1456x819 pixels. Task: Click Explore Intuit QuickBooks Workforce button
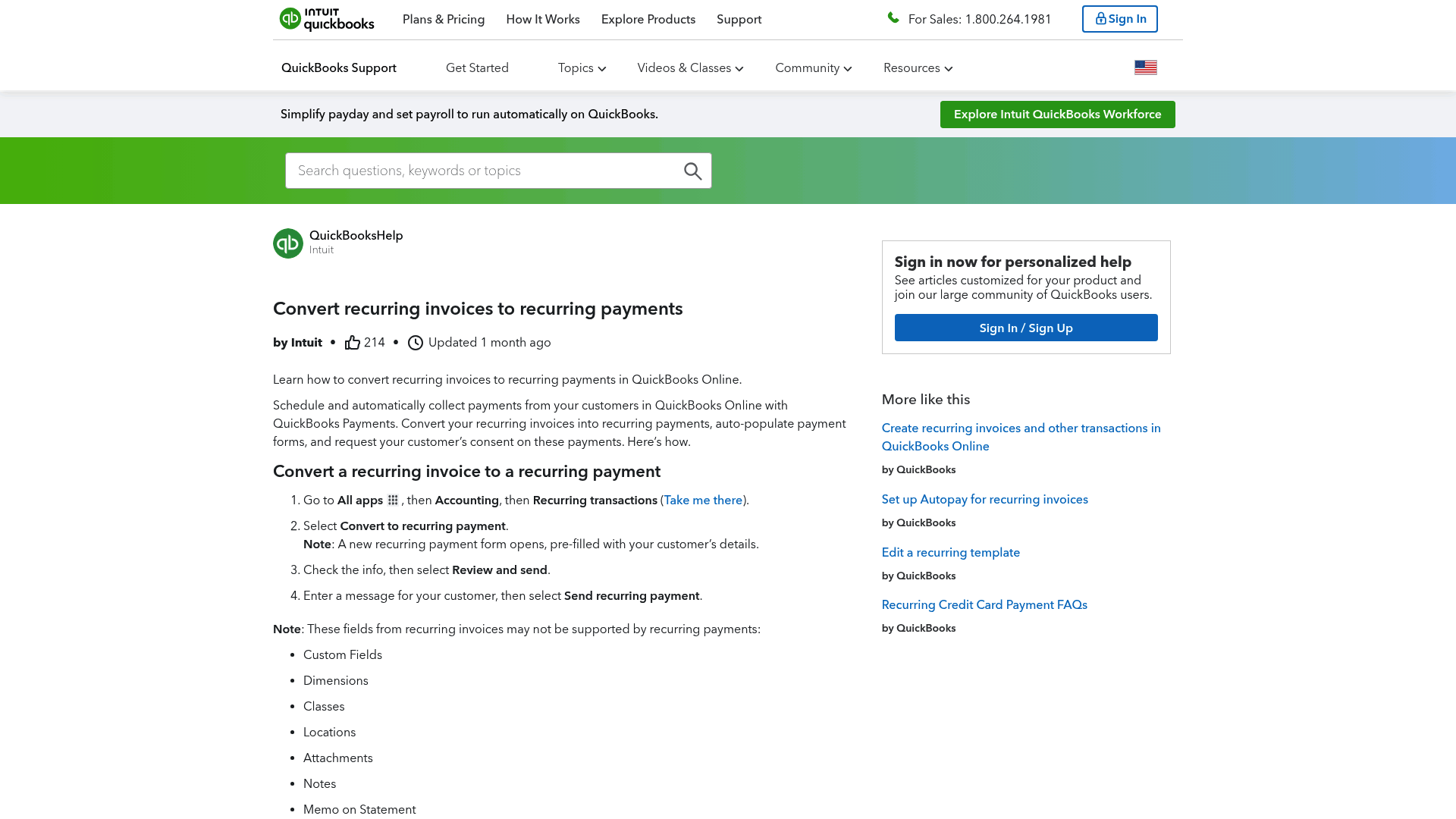pos(1057,115)
